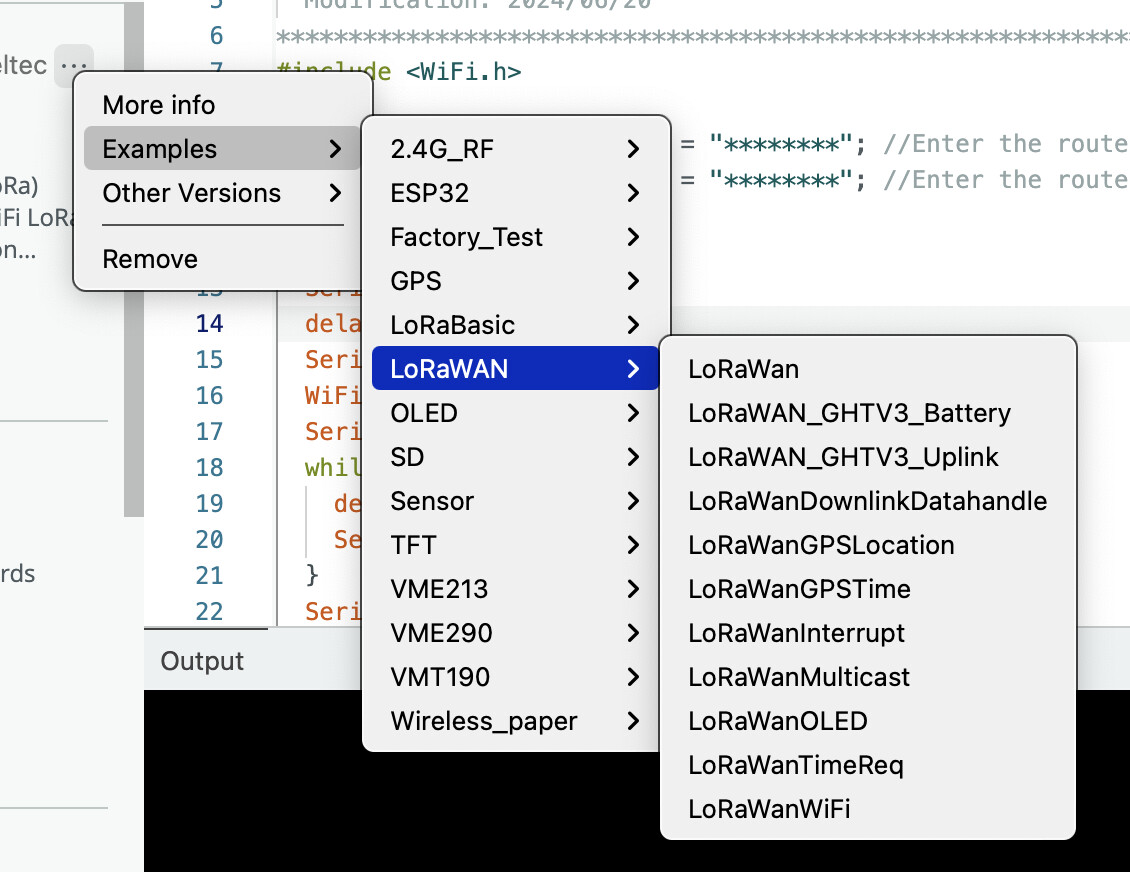Select the LoRaWanDownlinkDatahandle example
1130x872 pixels.
(x=866, y=501)
